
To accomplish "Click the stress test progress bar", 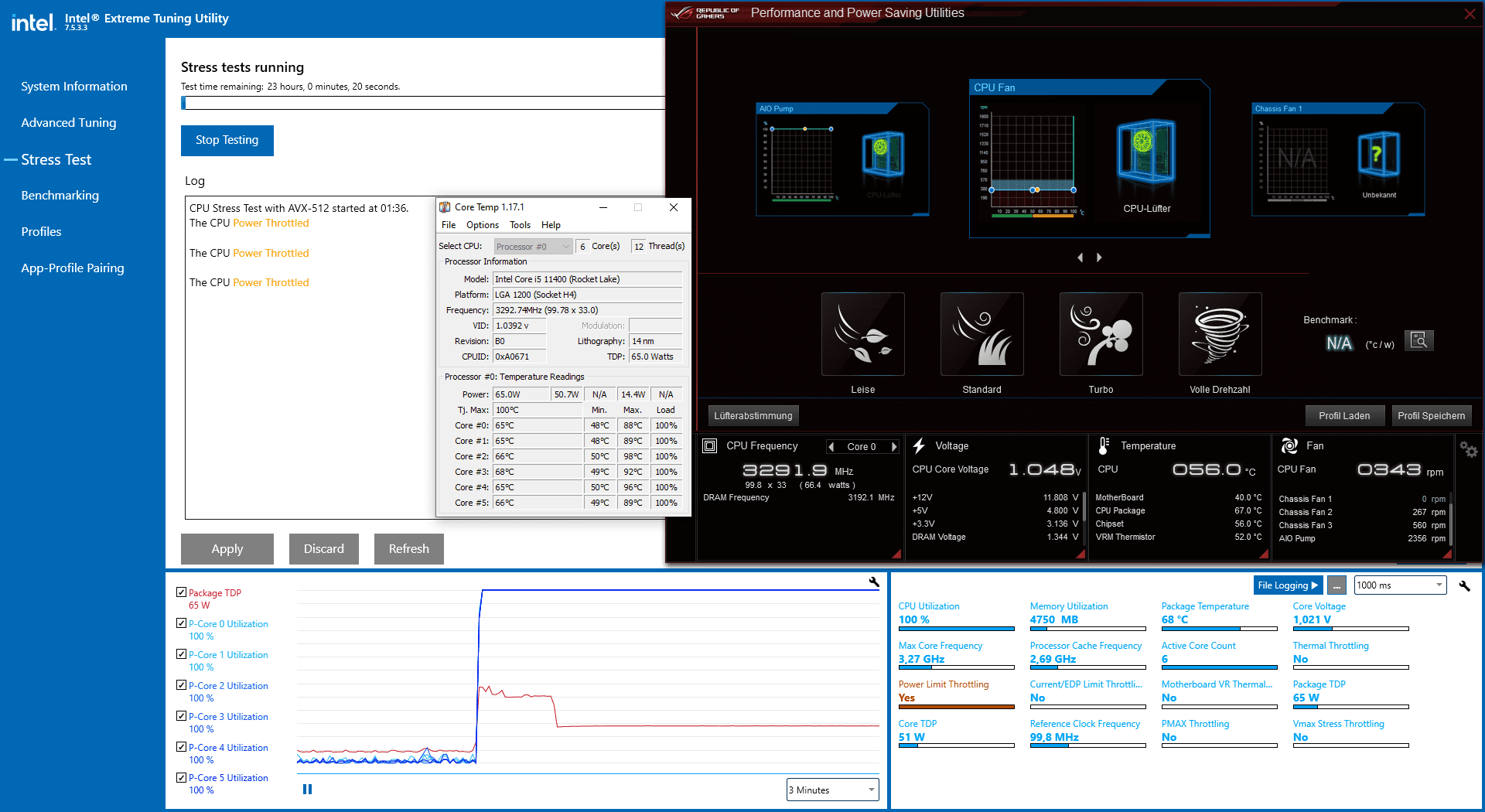I will pyautogui.click(x=423, y=103).
